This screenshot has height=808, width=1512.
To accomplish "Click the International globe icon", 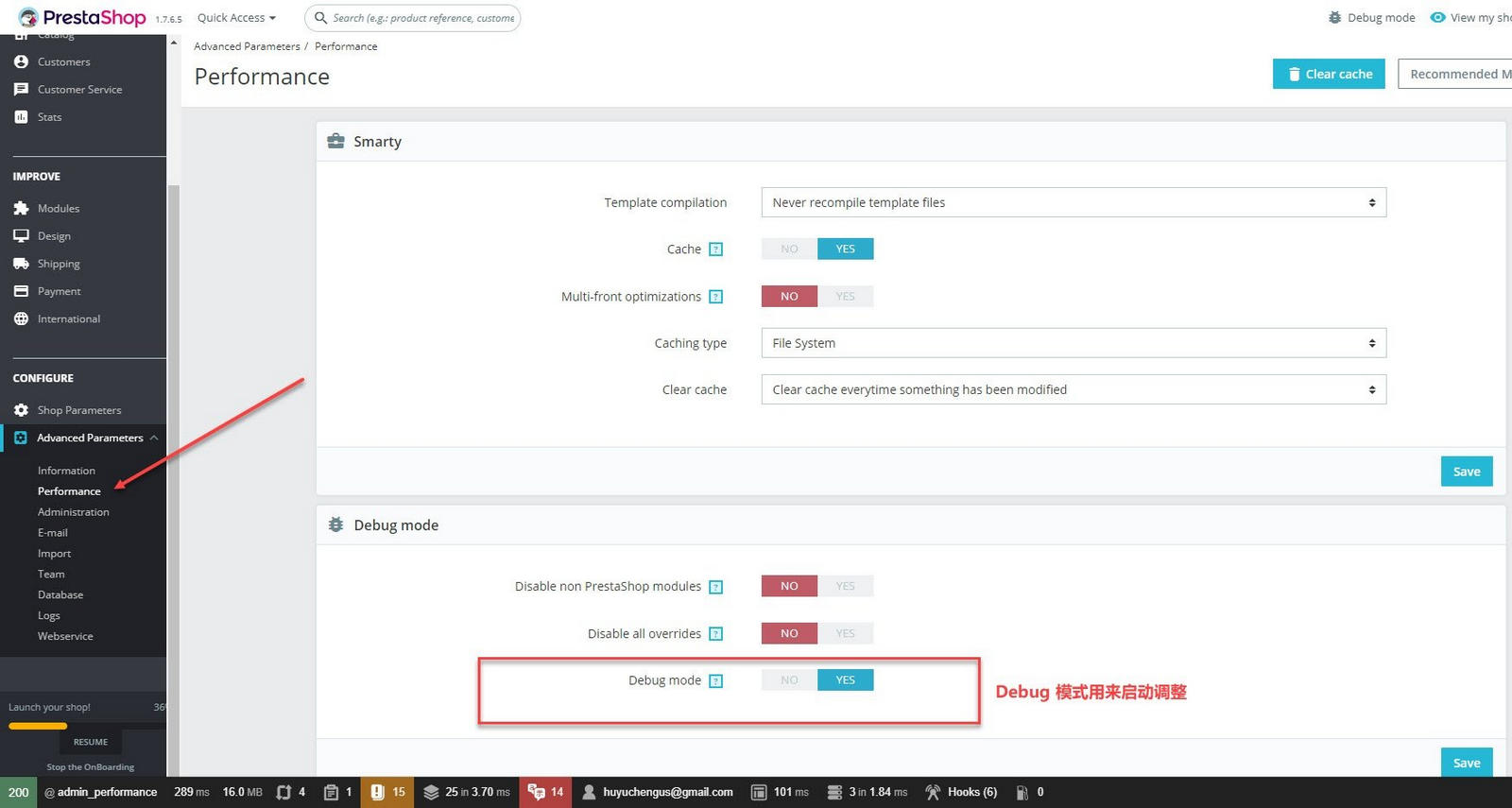I will pyautogui.click(x=21, y=318).
